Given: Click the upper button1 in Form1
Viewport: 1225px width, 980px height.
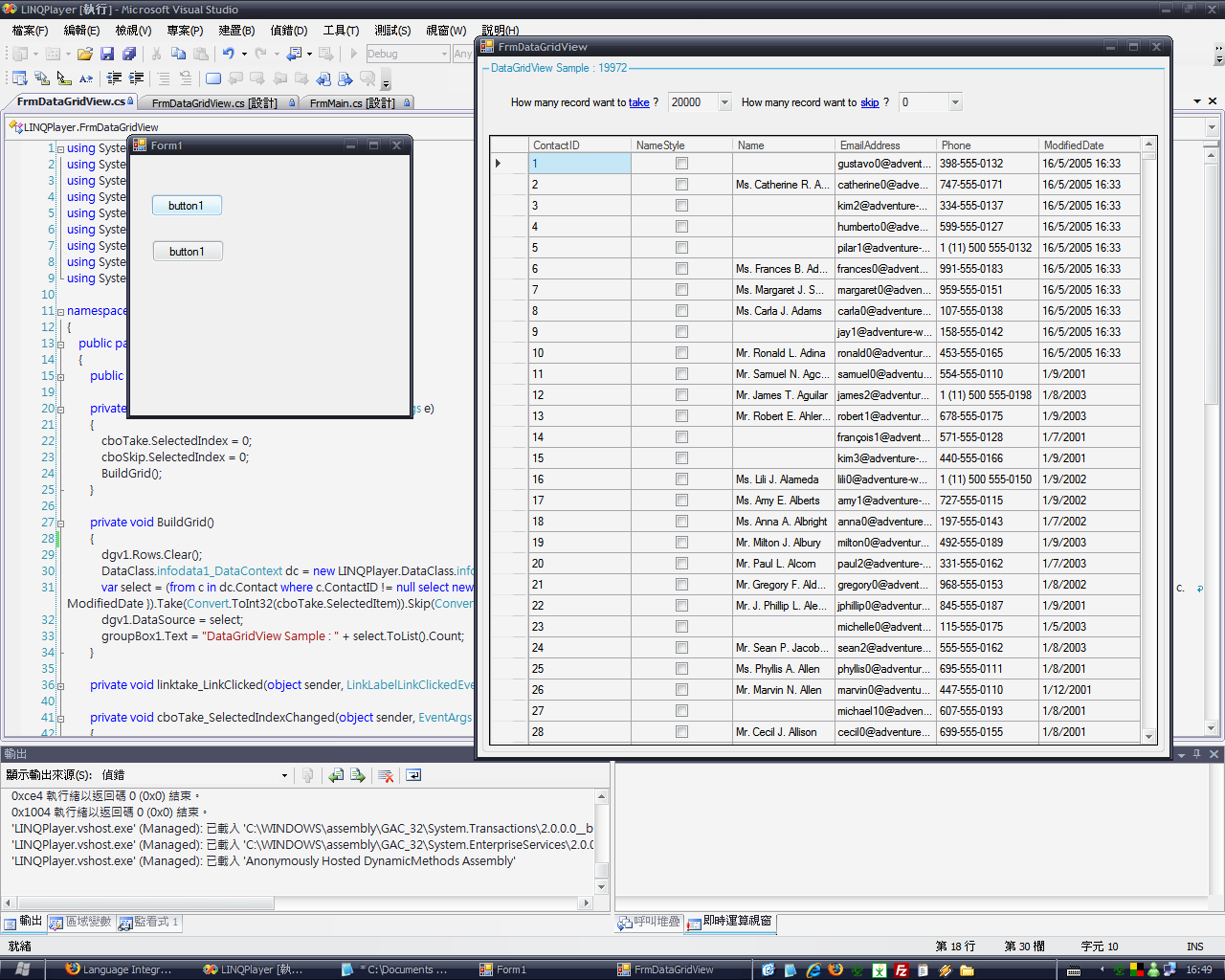Looking at the screenshot, I should click(x=187, y=205).
